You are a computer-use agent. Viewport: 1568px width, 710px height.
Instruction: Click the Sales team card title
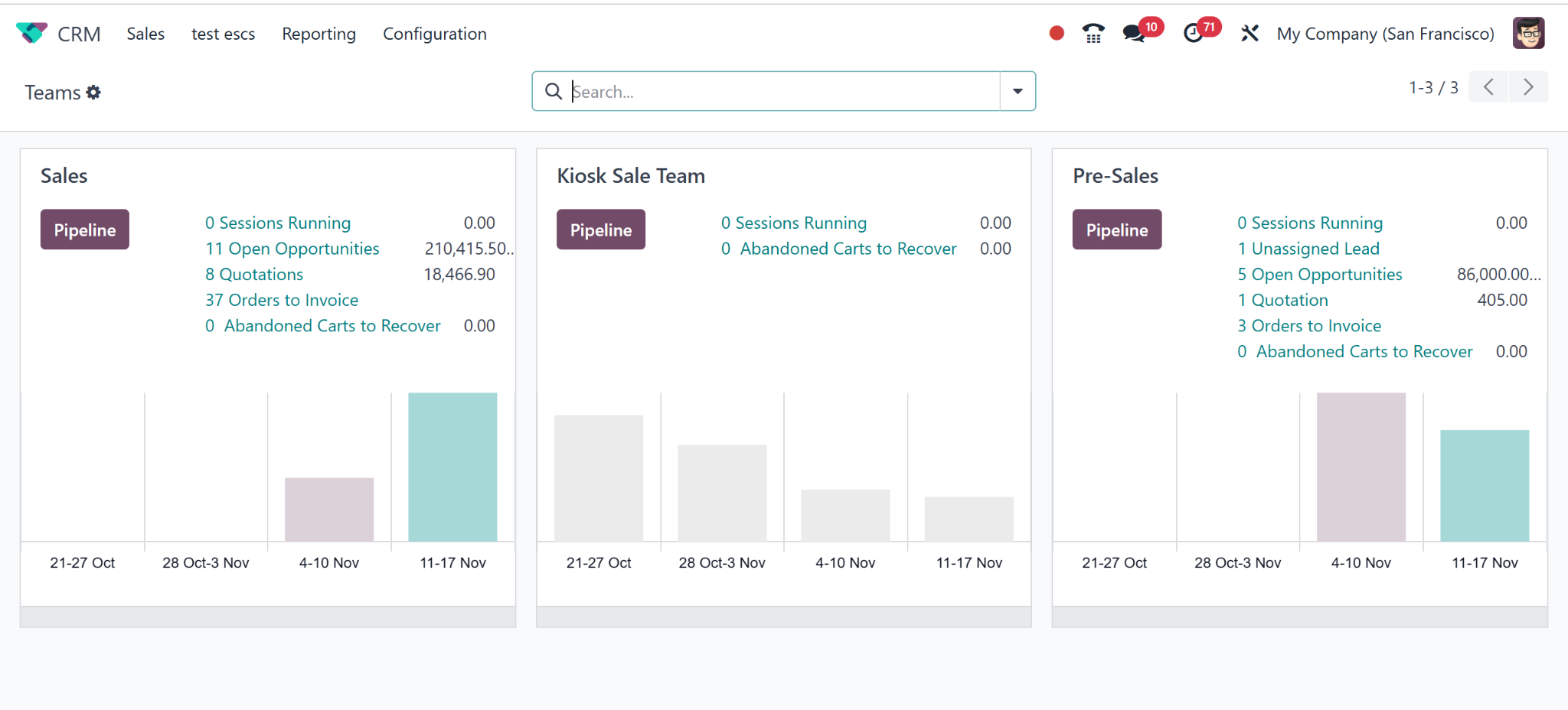(64, 176)
